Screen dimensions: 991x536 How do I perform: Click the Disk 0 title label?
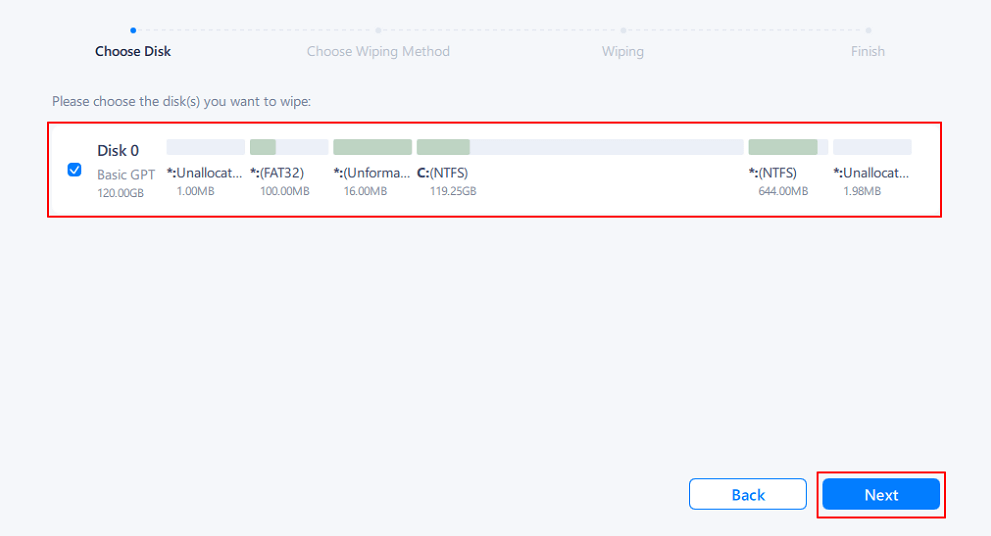(118, 150)
